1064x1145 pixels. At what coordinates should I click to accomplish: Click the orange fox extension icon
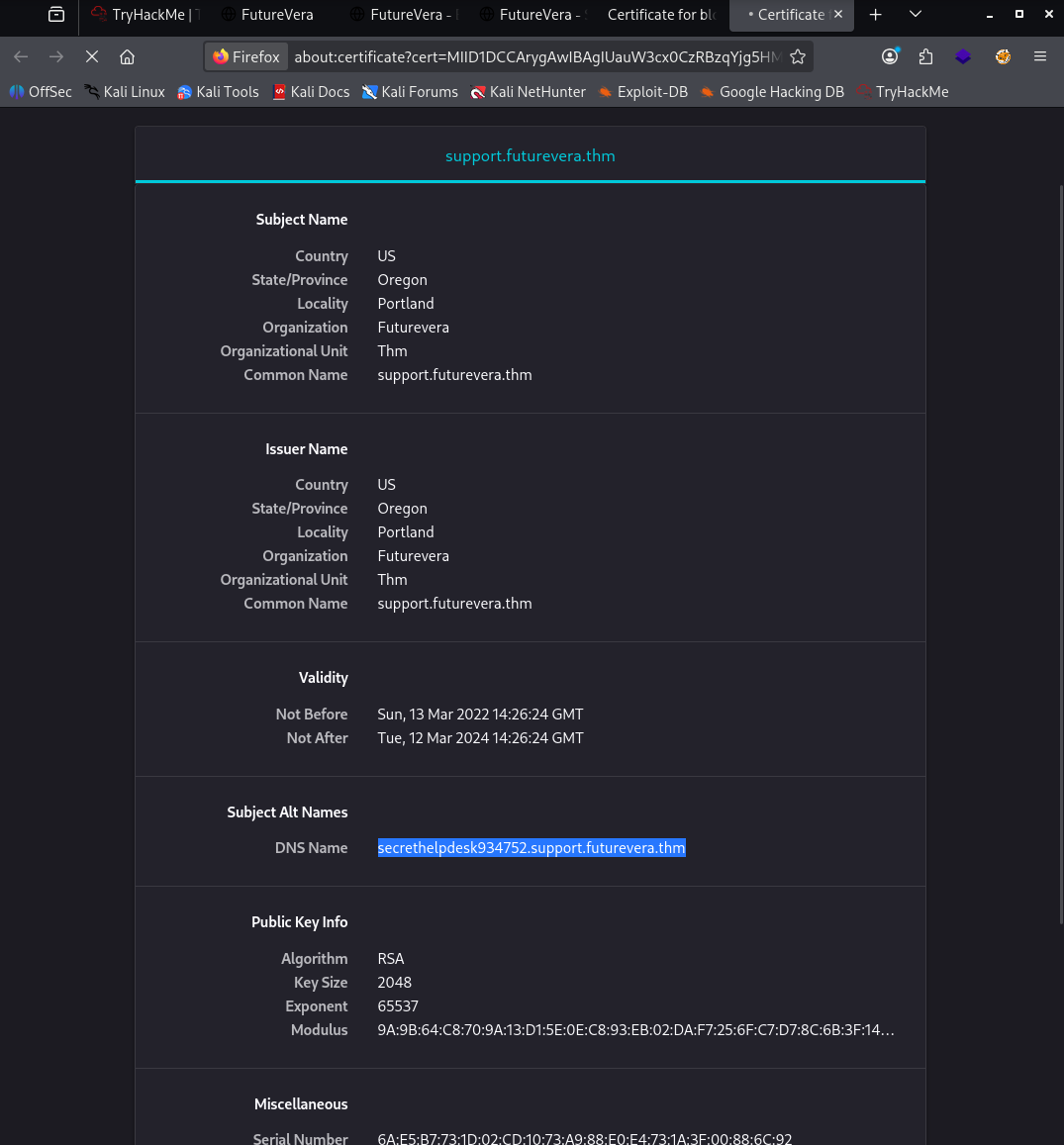click(x=1003, y=56)
